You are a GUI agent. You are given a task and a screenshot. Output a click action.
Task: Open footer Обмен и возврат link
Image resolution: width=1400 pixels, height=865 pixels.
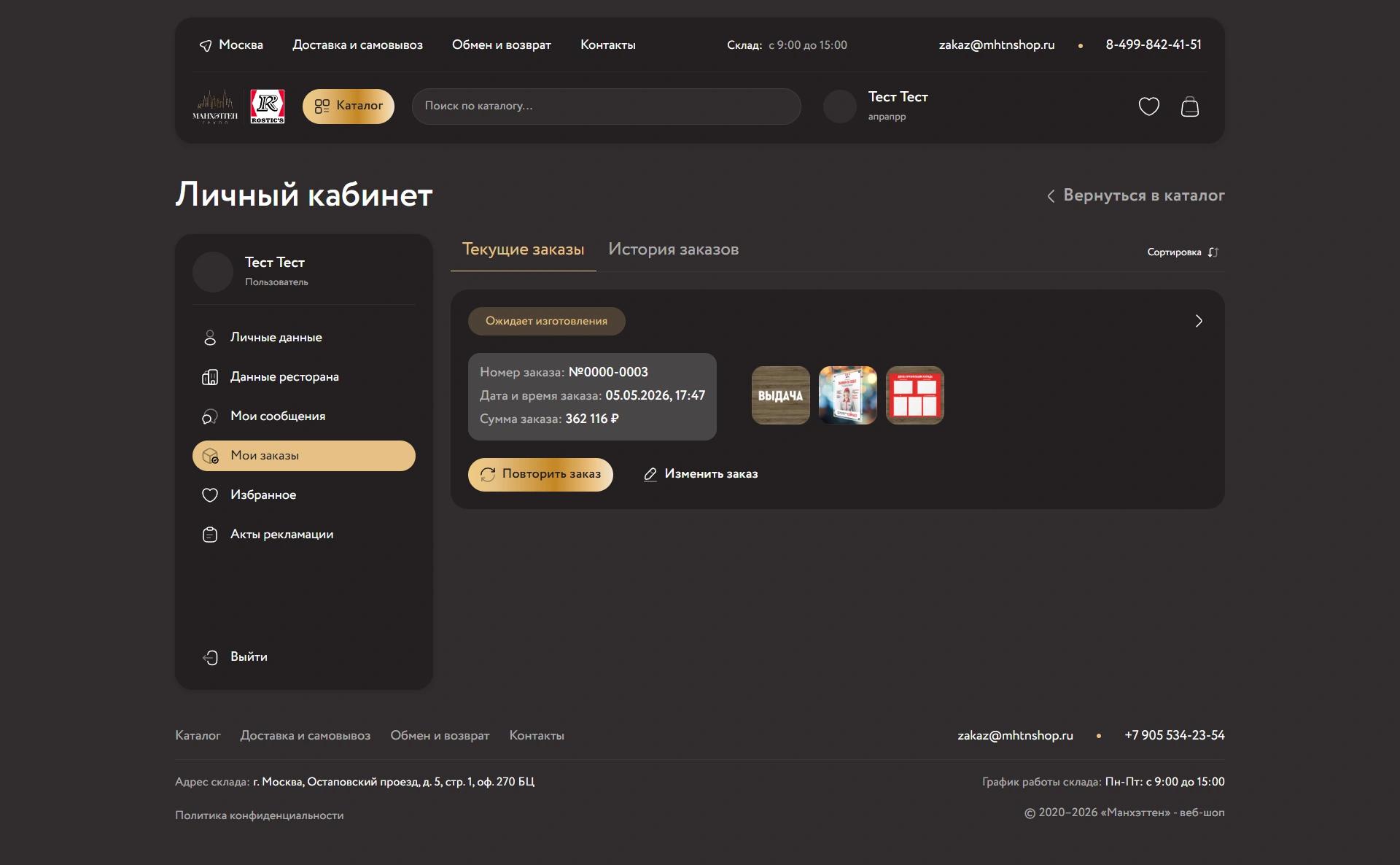[x=440, y=736]
